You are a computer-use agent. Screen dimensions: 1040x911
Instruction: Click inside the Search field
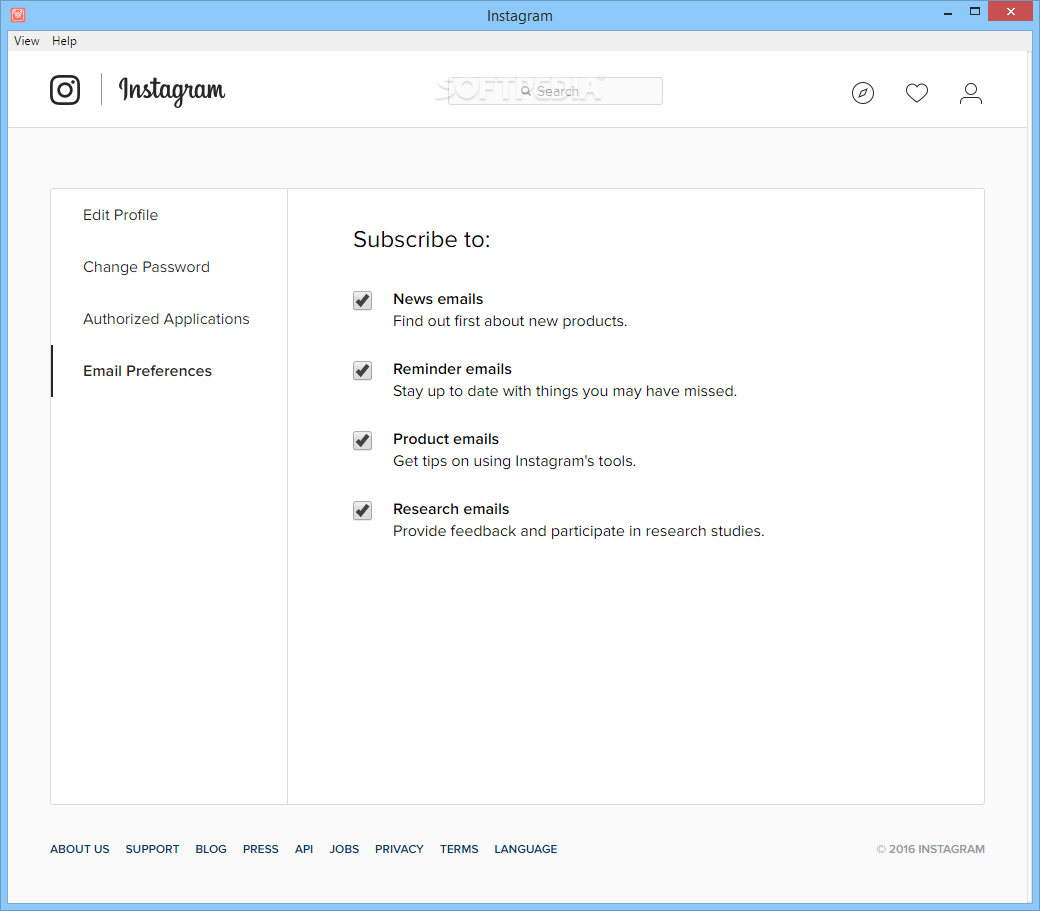[x=555, y=91]
